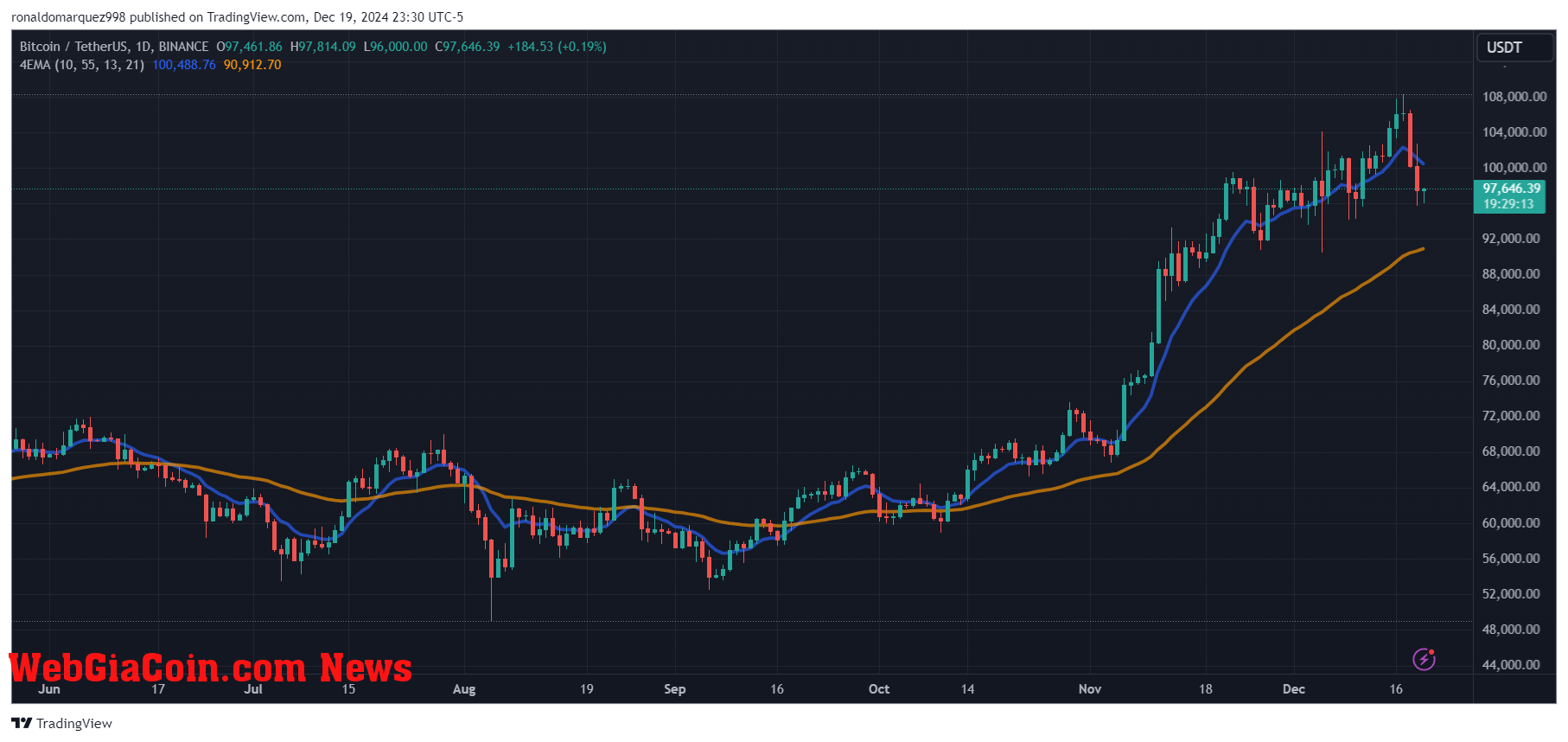
Task: Click the Sep label on time axis
Action: click(x=675, y=689)
